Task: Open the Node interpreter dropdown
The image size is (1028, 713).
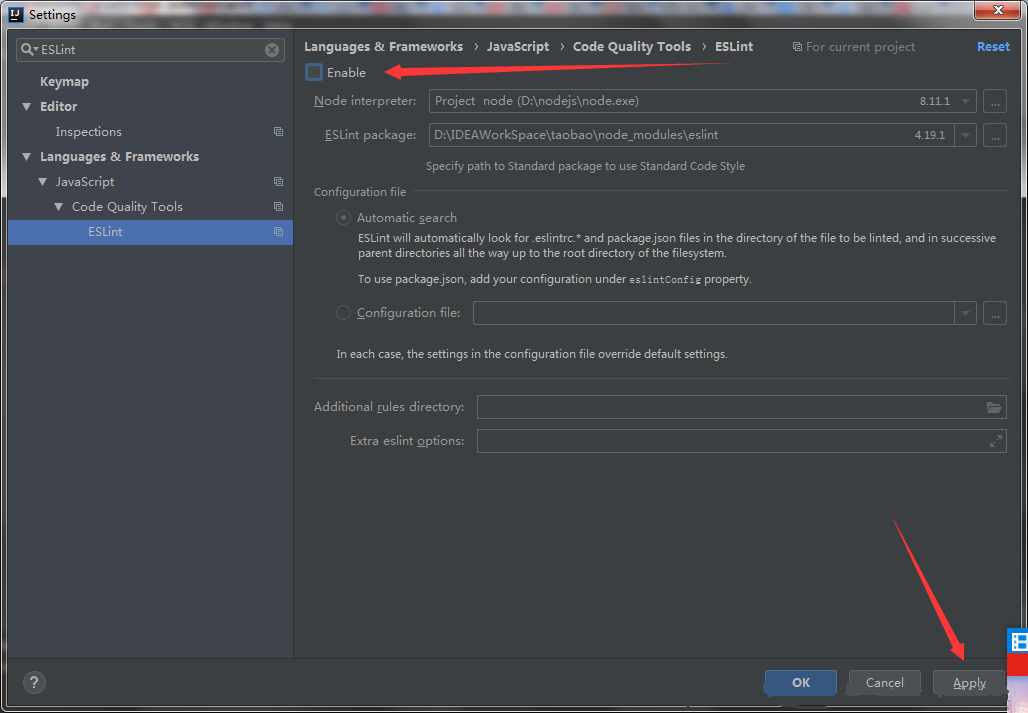Action: (965, 102)
